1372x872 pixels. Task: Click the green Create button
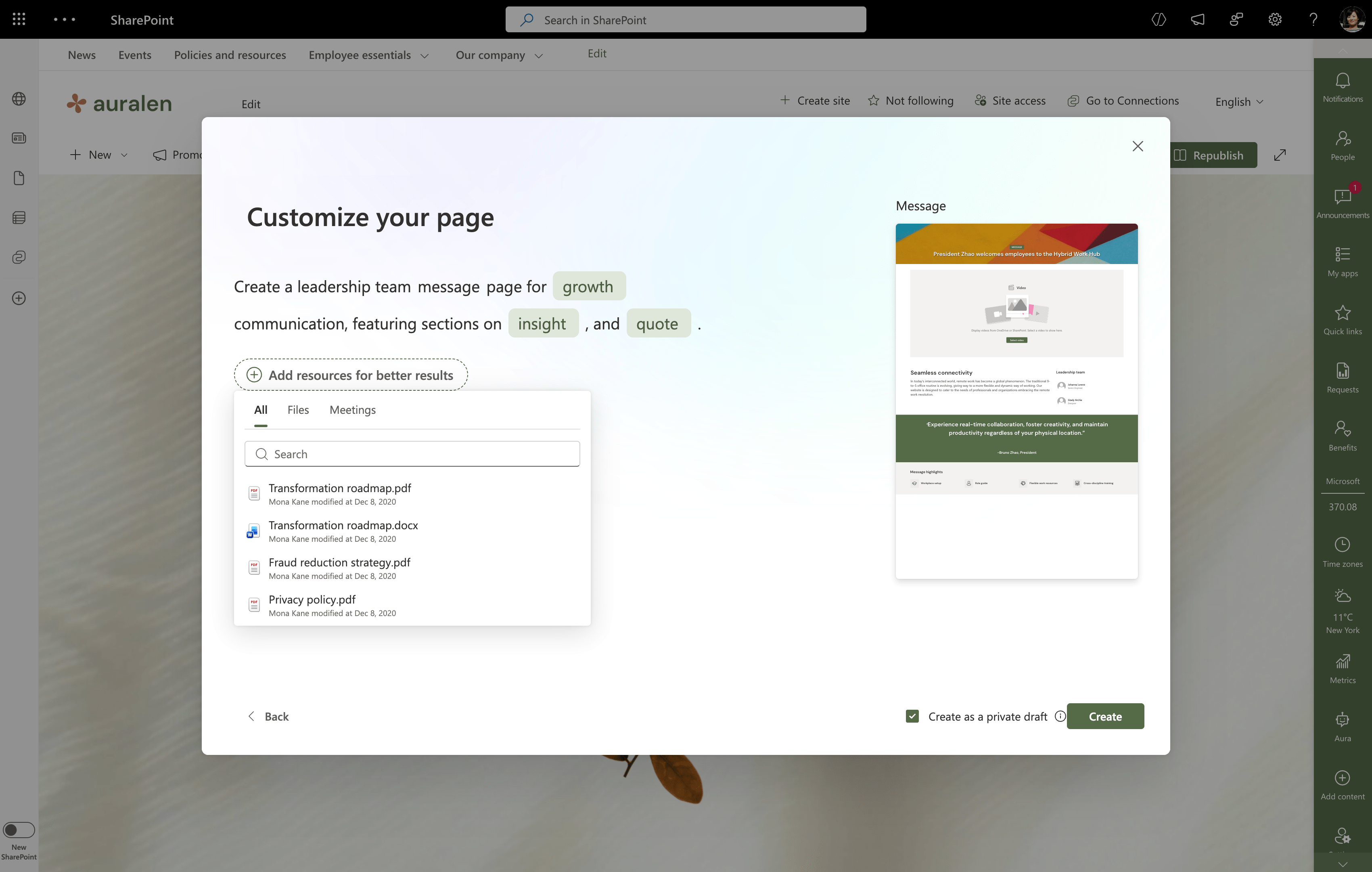[1105, 717]
